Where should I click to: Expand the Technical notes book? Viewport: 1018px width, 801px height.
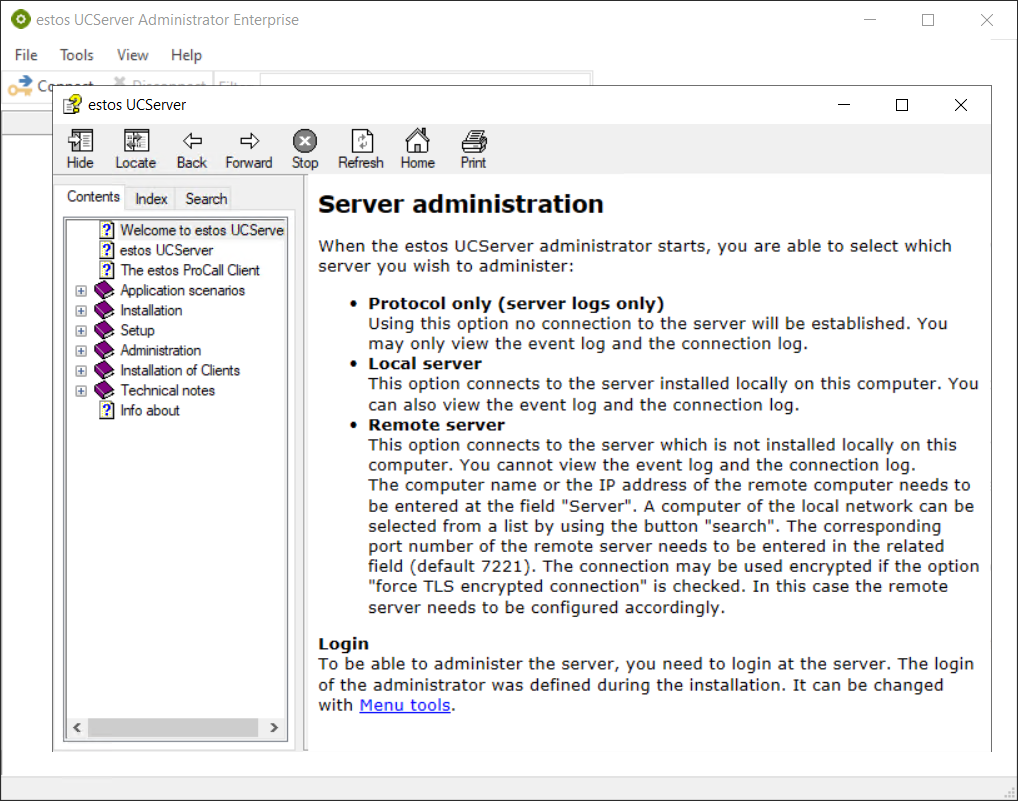click(81, 391)
